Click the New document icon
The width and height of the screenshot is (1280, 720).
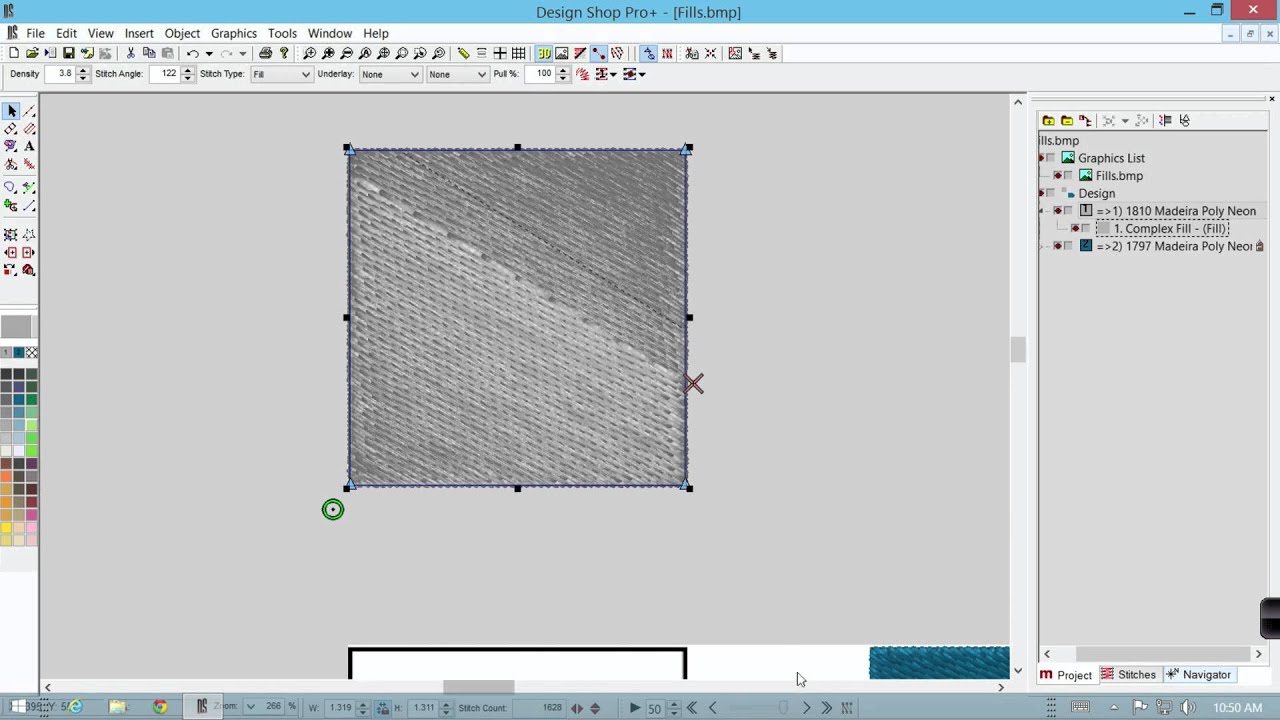[x=14, y=53]
